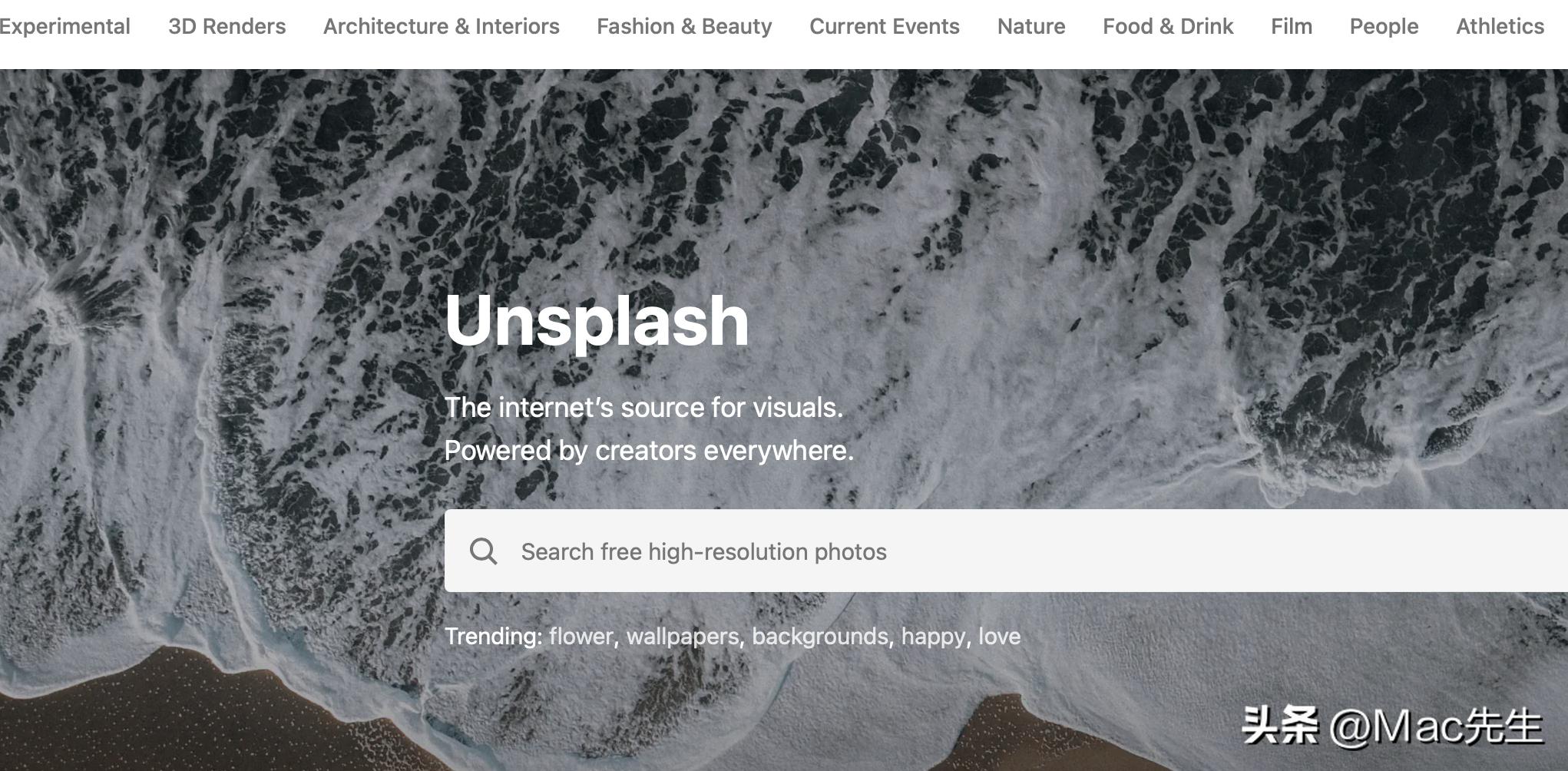
Task: Switch to the Nature category
Action: [1031, 26]
